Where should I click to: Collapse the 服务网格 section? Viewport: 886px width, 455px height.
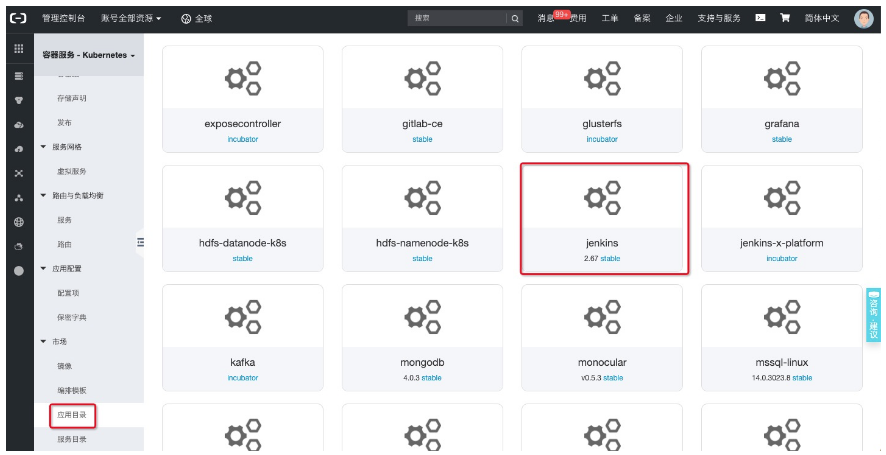(x=44, y=147)
